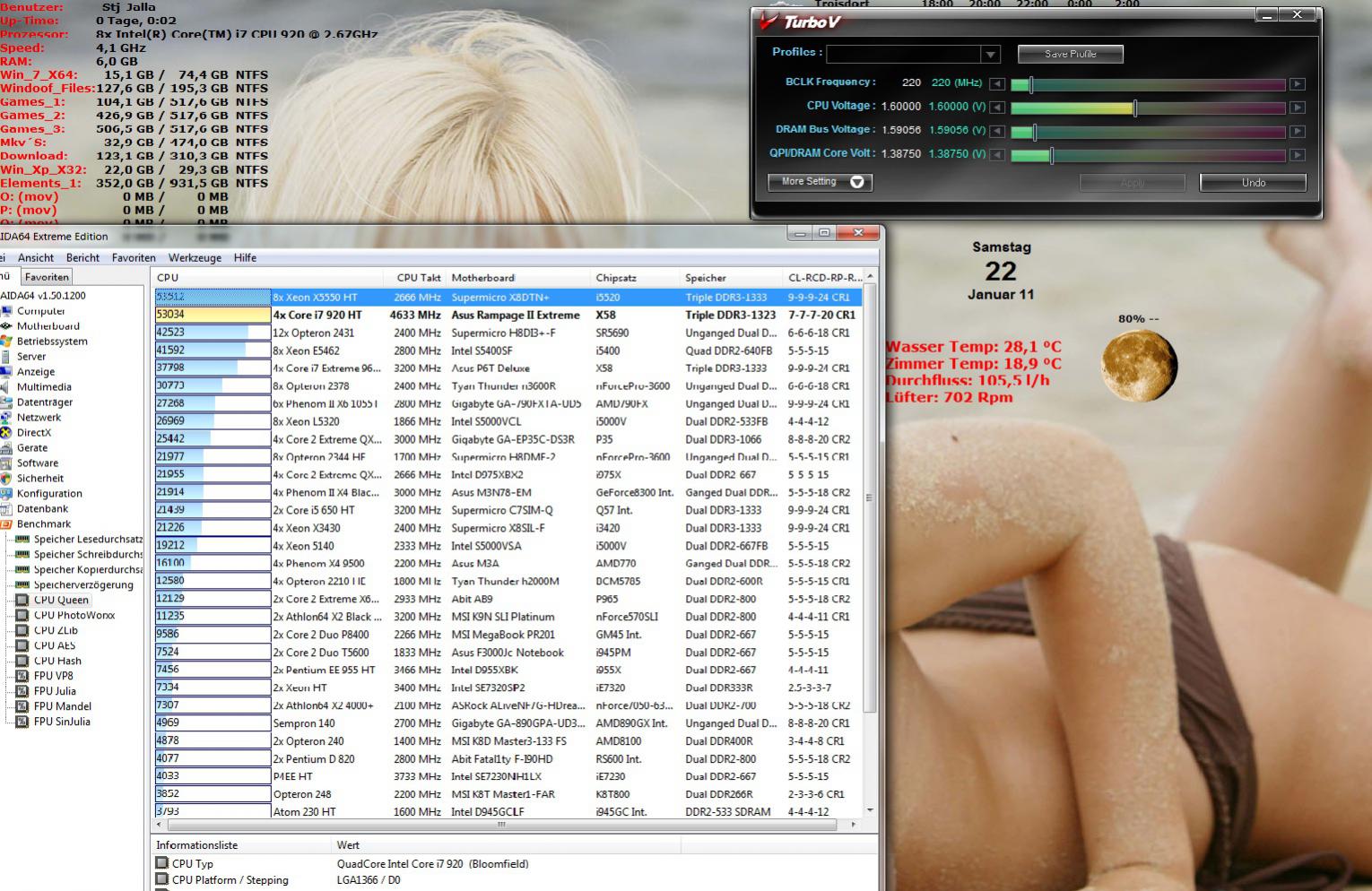Decrease CPU Voltage with left arrow
Image resolution: width=1372 pixels, height=891 pixels.
tap(996, 108)
